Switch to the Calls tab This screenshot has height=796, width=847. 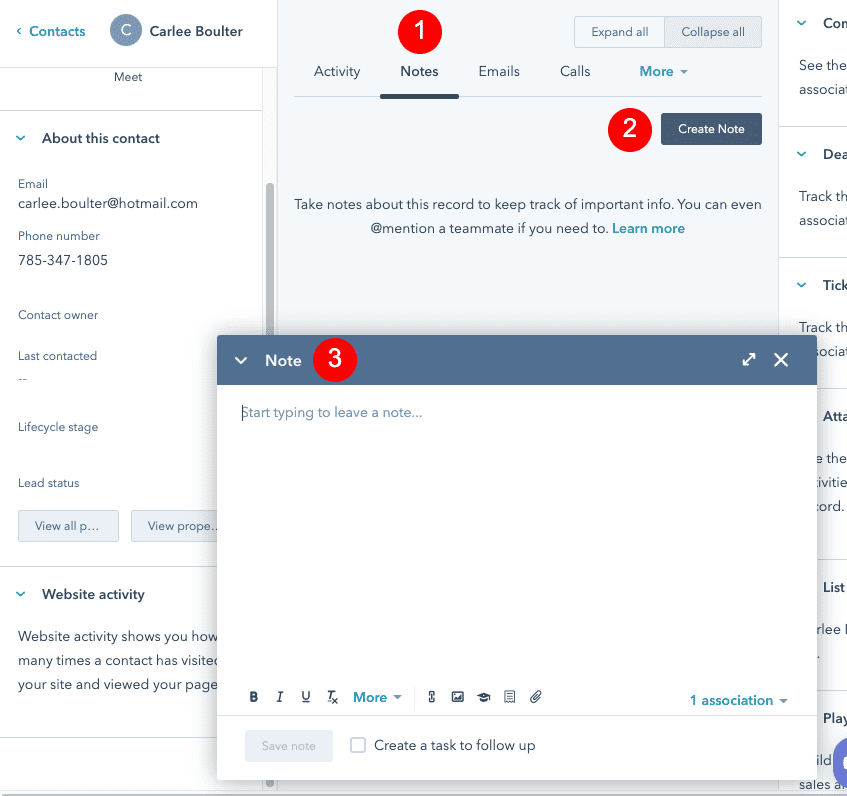click(575, 71)
